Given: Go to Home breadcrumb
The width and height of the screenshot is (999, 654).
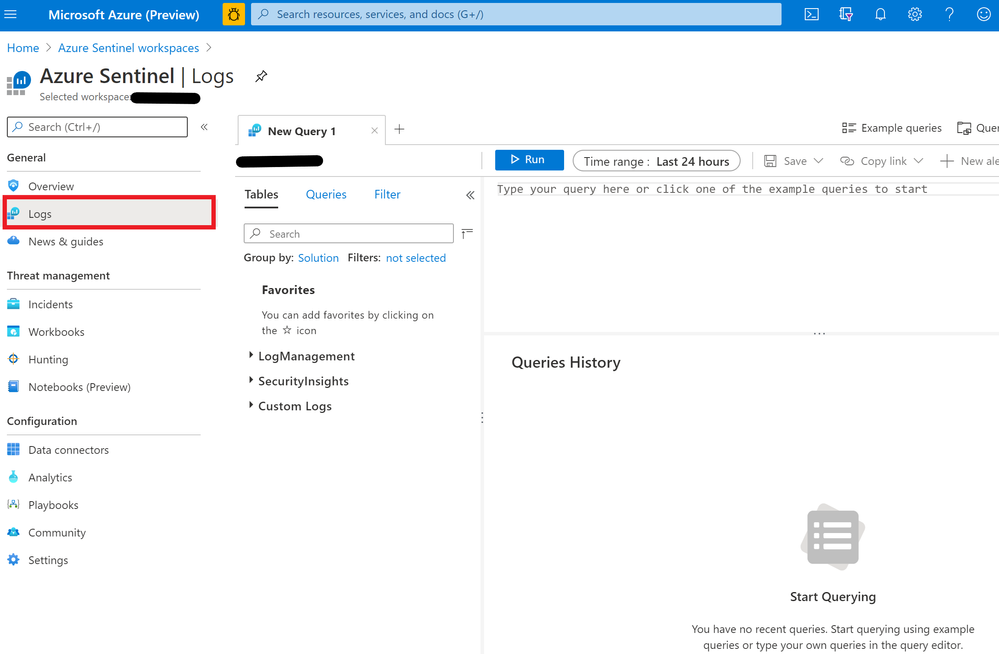Looking at the screenshot, I should pyautogui.click(x=23, y=48).
